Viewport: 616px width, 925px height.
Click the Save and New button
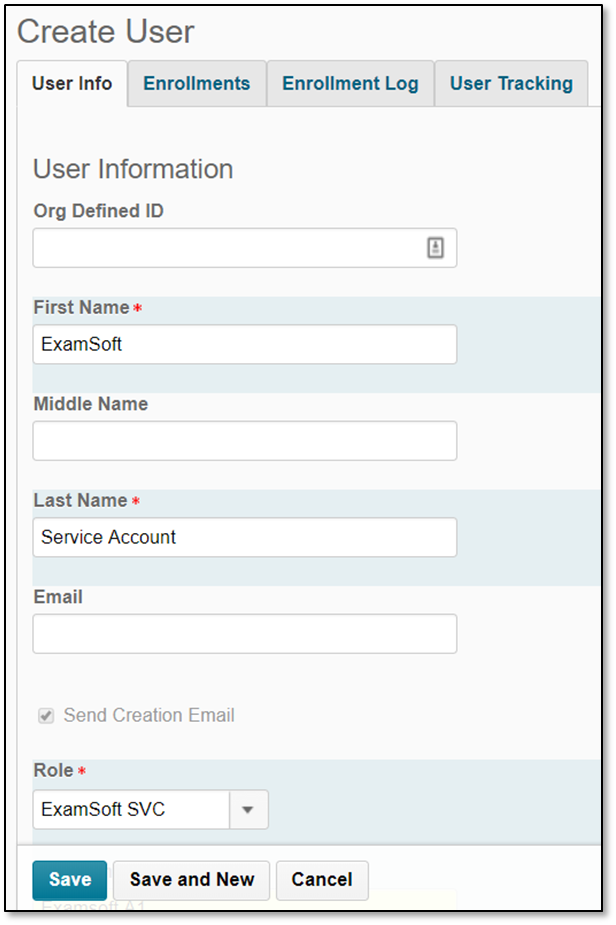pyautogui.click(x=192, y=880)
